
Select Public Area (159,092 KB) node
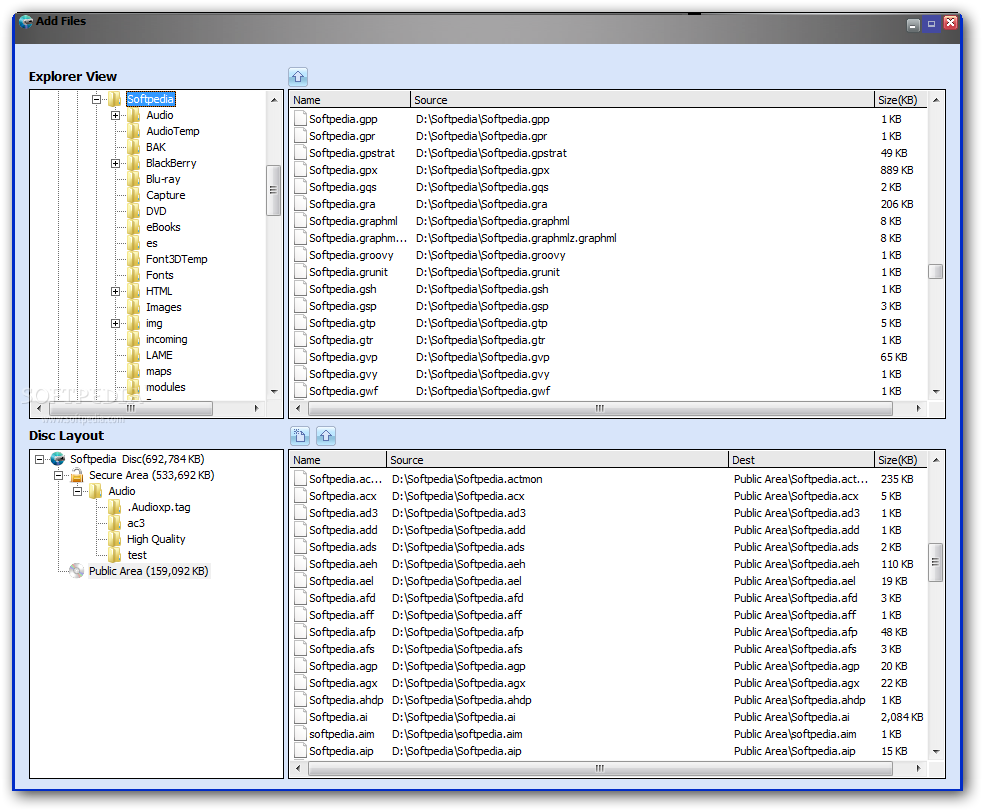(149, 571)
